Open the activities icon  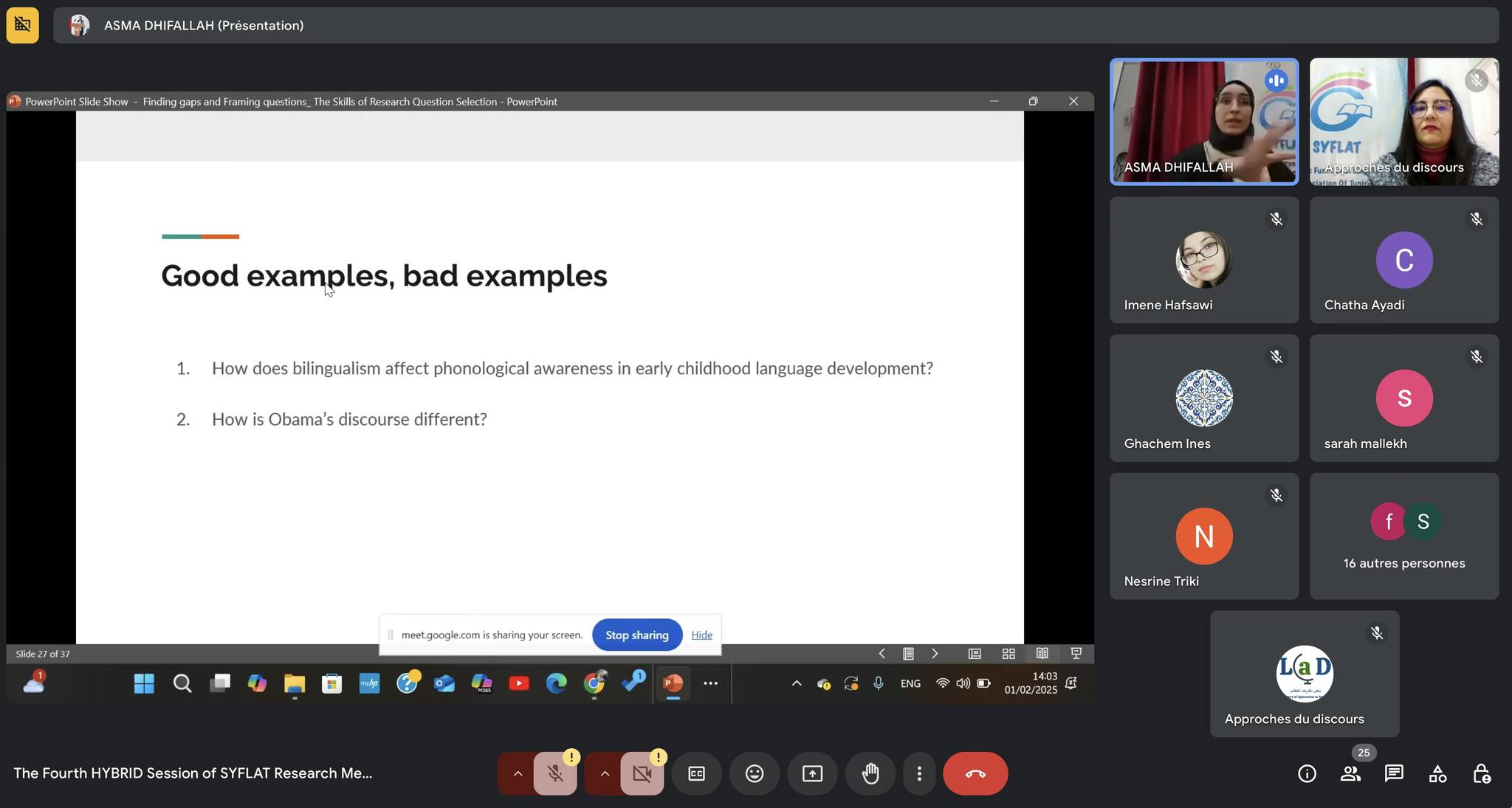tap(1437, 773)
